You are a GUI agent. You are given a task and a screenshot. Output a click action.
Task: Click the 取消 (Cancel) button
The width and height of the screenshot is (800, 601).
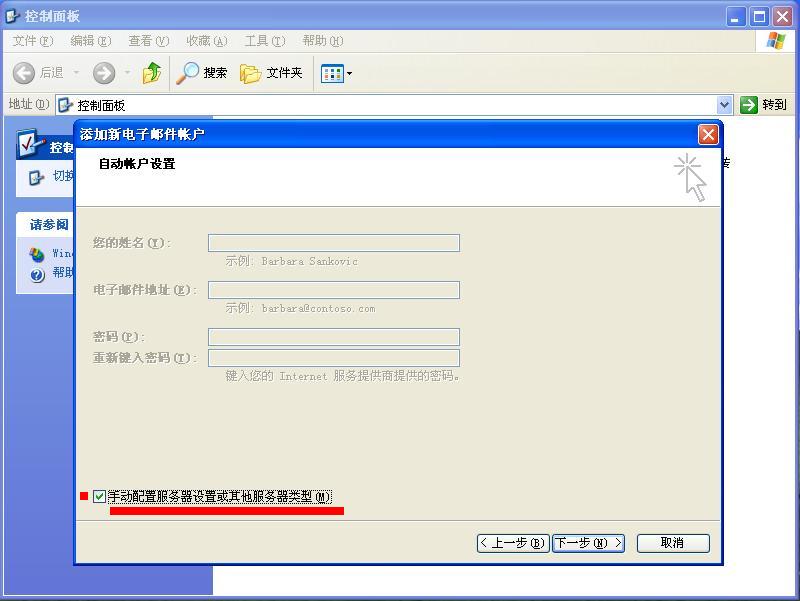click(672, 543)
